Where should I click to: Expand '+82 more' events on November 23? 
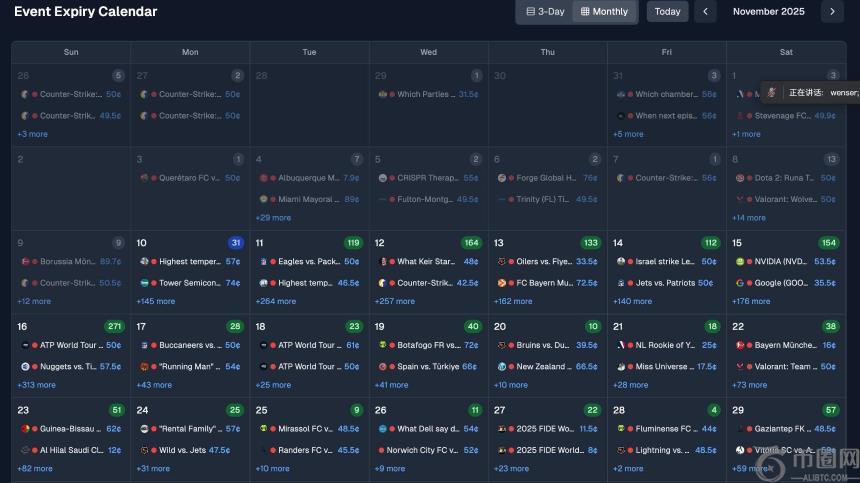tap(34, 468)
